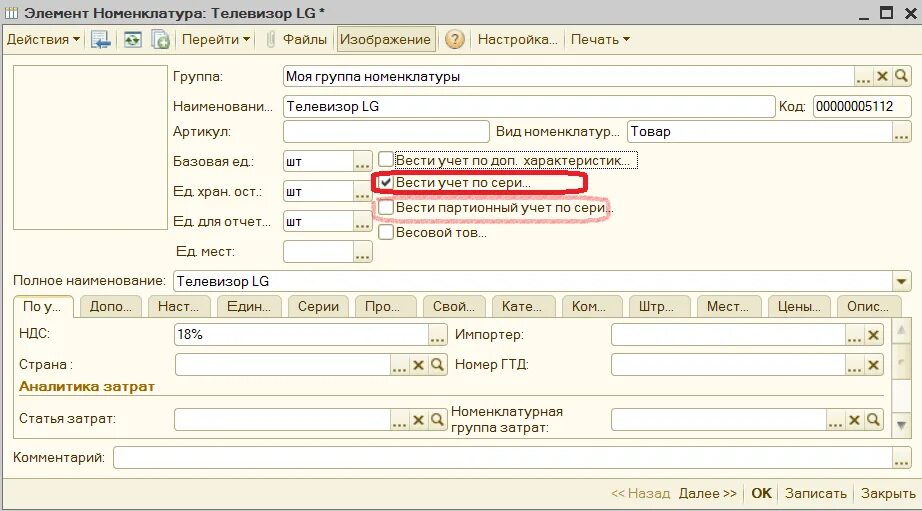Click into the Комментарий field
922x511 pixels.
(x=503, y=457)
